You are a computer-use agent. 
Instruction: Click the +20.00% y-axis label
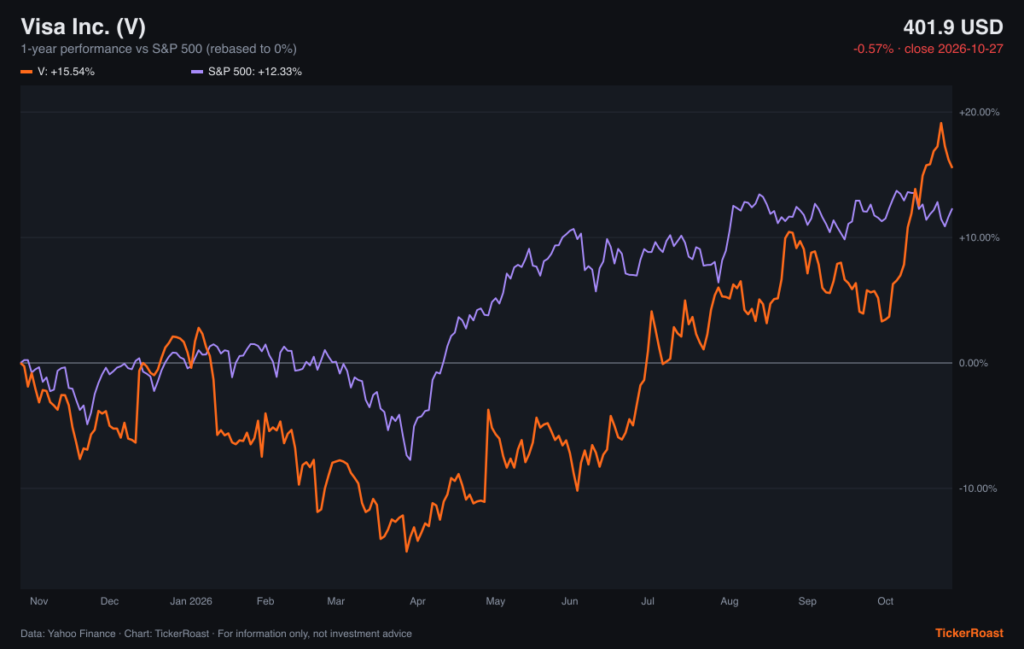coord(979,112)
